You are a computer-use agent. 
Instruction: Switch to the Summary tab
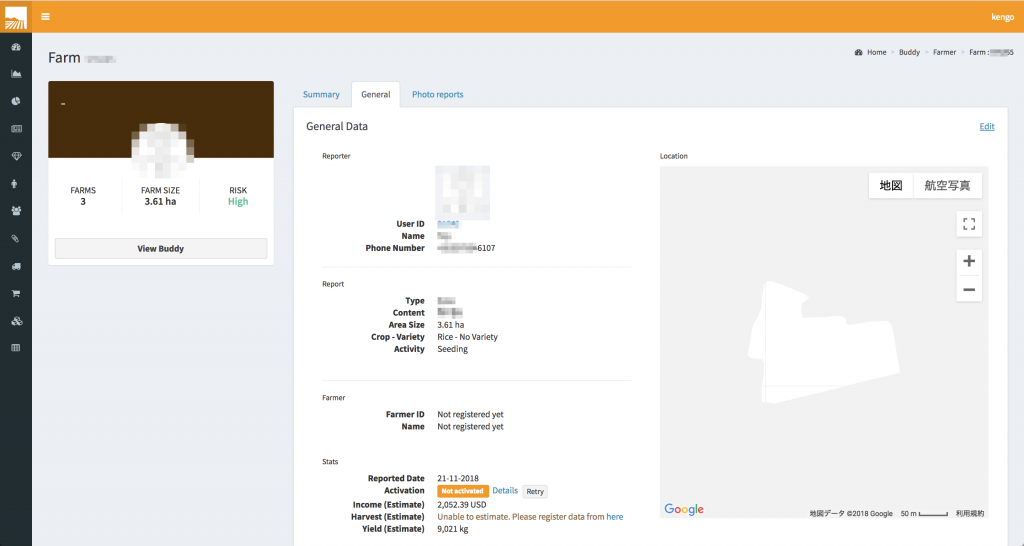click(x=321, y=95)
